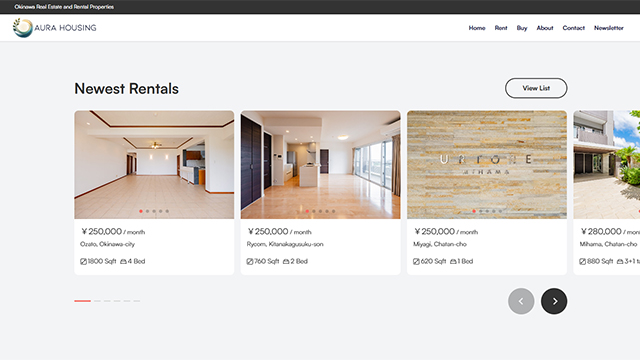640x360 pixels.
Task: Open the Home menu item
Action: click(477, 28)
